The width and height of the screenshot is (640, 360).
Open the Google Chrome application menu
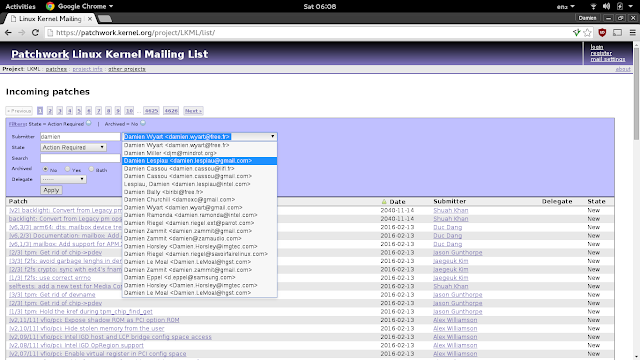coord(80,6)
